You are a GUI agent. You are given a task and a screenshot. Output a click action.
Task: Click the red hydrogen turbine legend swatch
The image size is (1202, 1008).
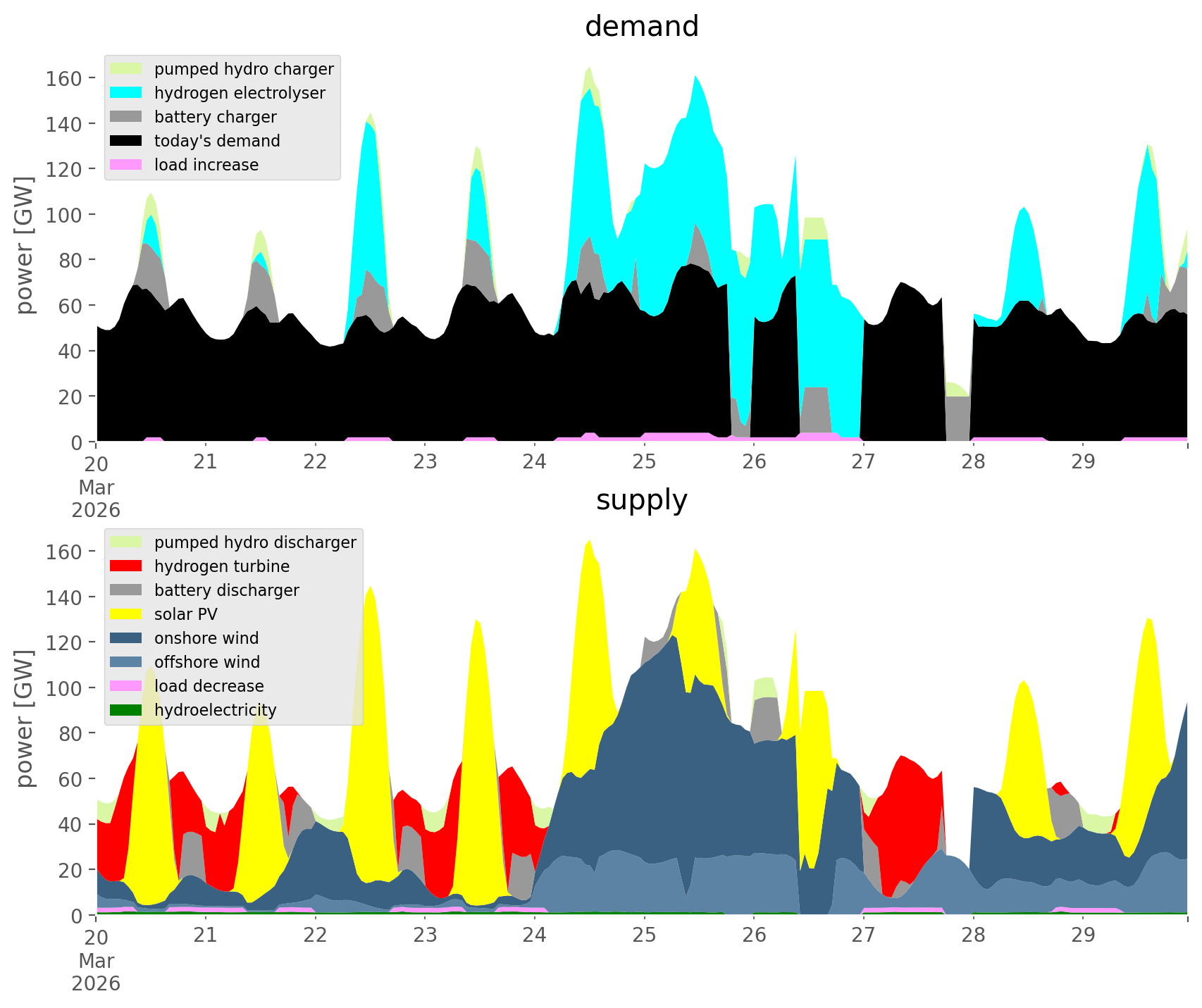coord(126,566)
